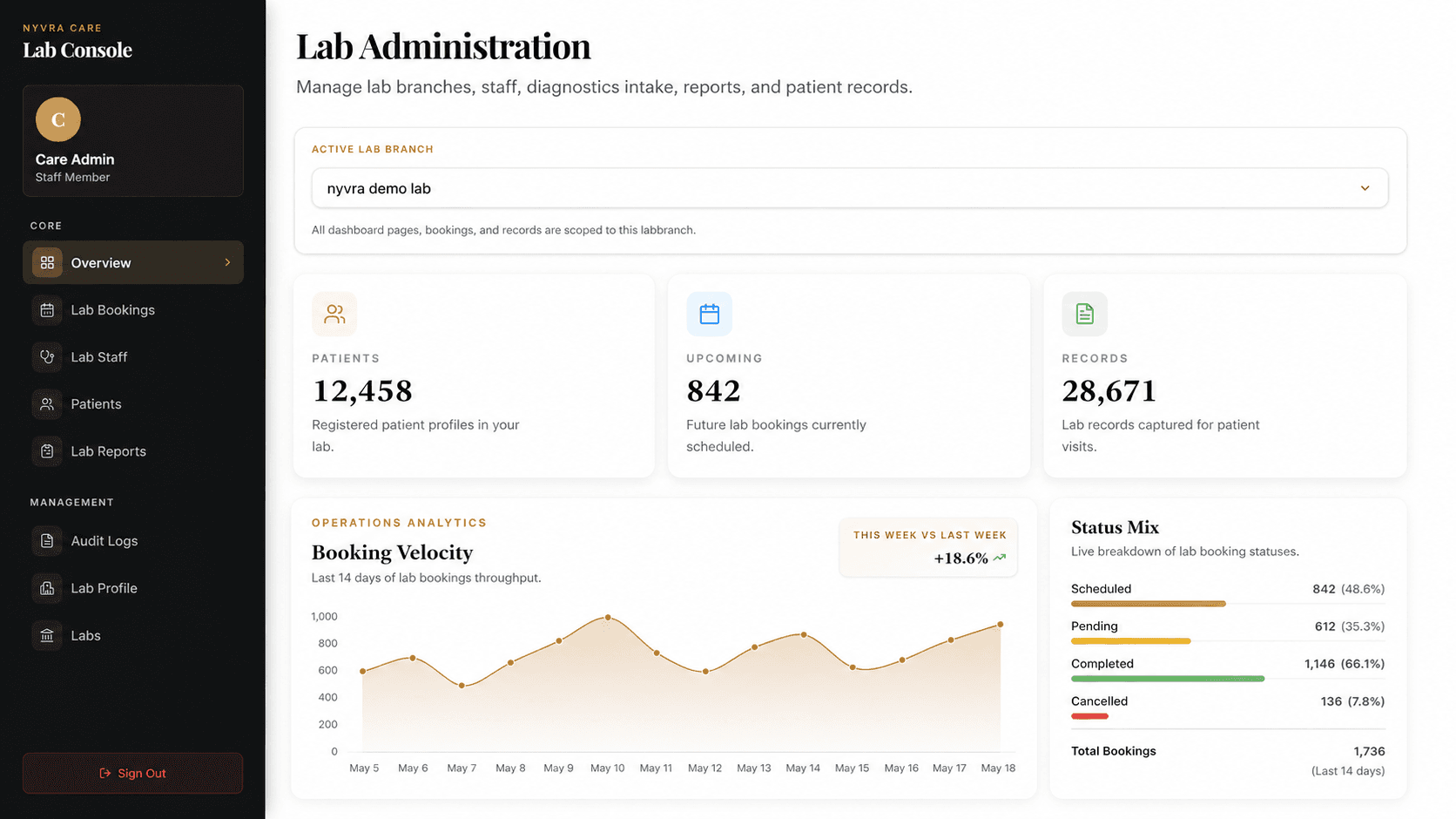The image size is (1456, 819).
Task: Click the Overview grid icon in sidebar
Action: (x=47, y=262)
